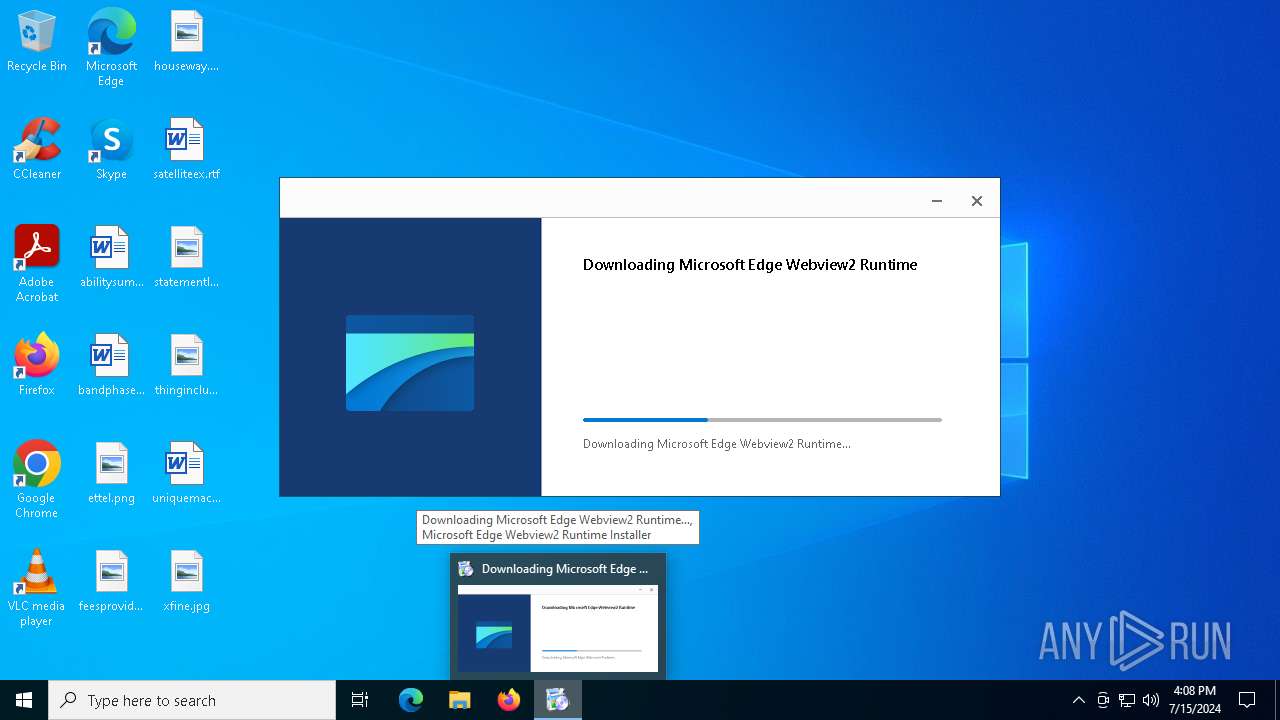The image size is (1280, 720).
Task: Select the feesprovid image file
Action: 111,582
